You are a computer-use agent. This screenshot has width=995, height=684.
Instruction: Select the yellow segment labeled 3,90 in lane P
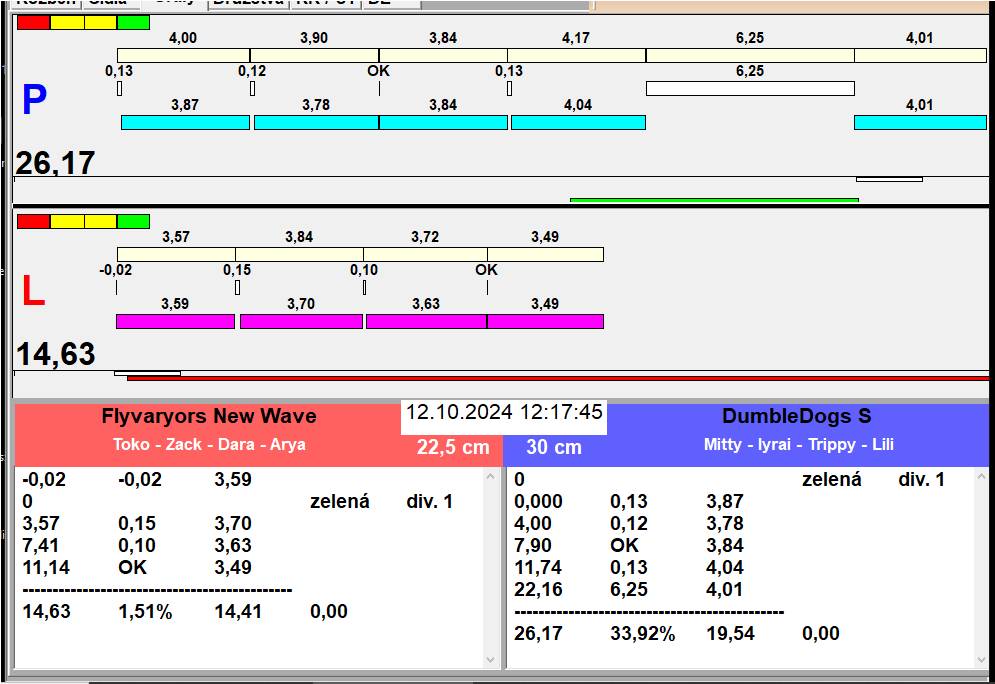tap(315, 55)
